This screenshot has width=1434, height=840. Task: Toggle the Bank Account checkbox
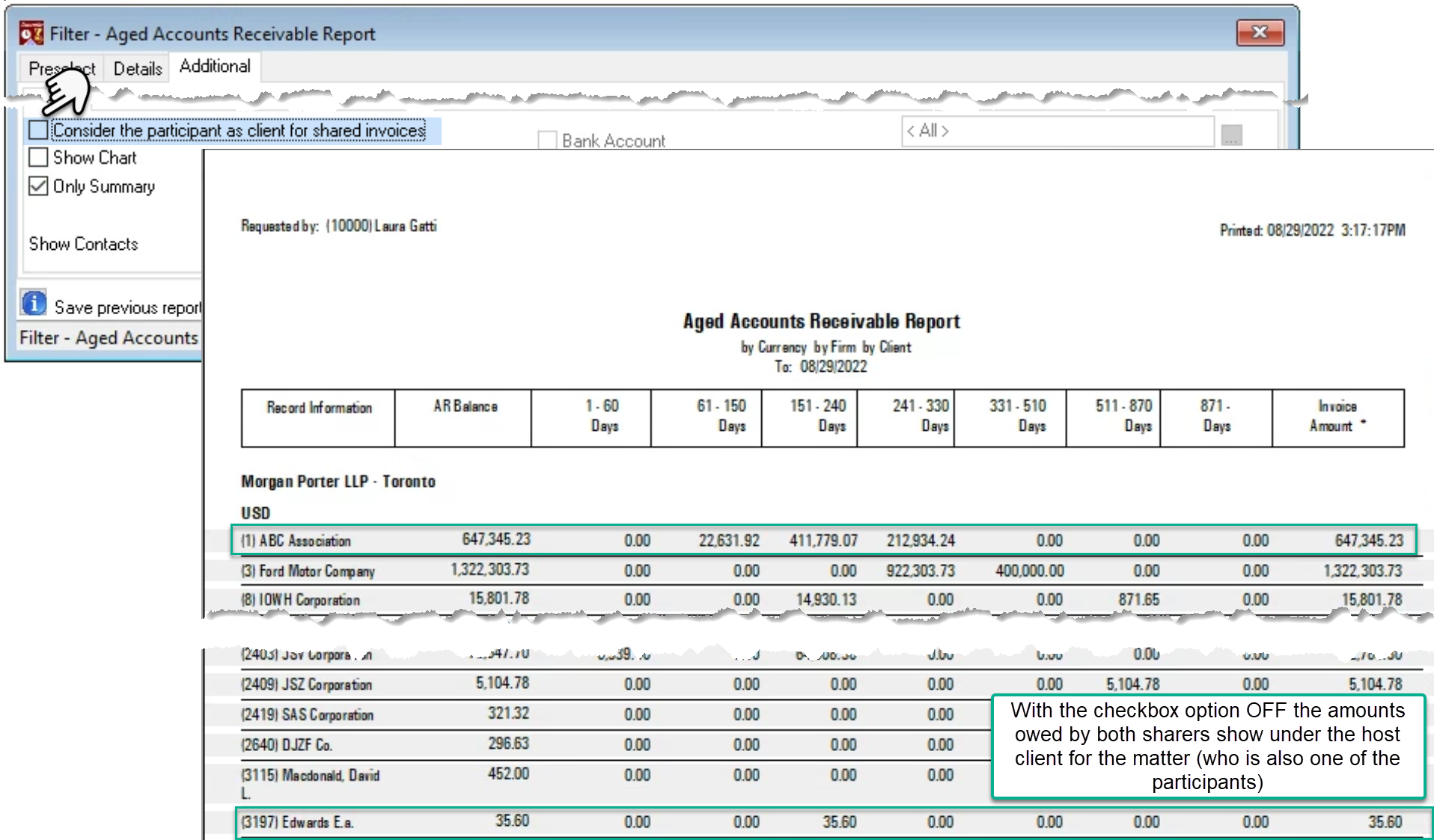point(547,140)
